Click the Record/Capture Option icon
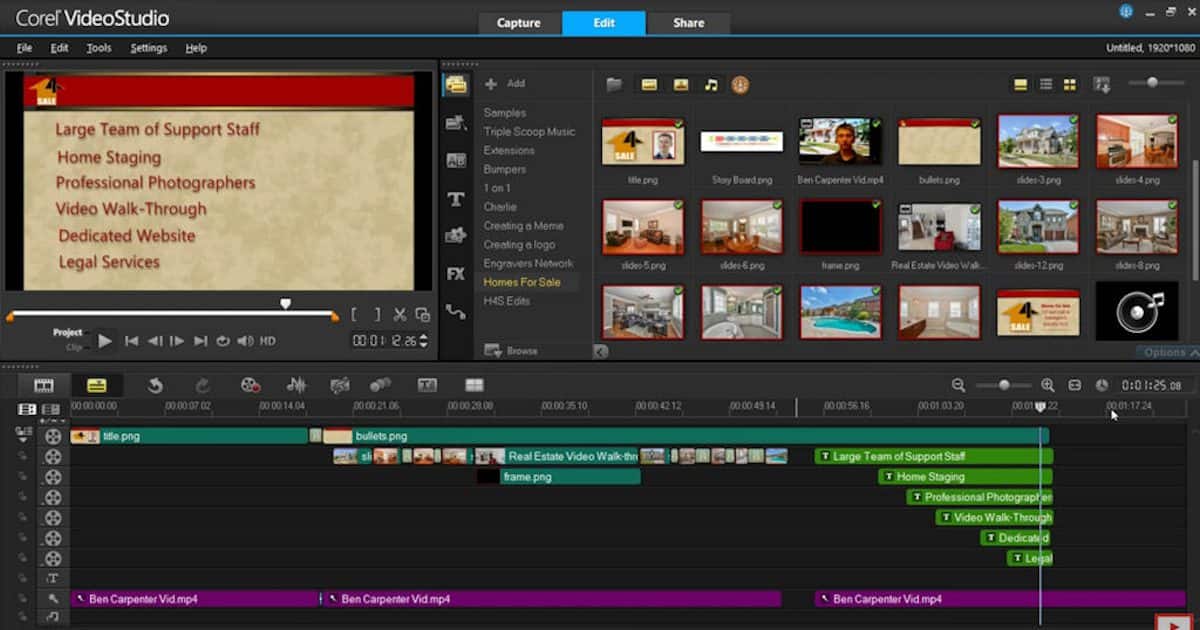The width and height of the screenshot is (1200, 630). click(x=250, y=385)
